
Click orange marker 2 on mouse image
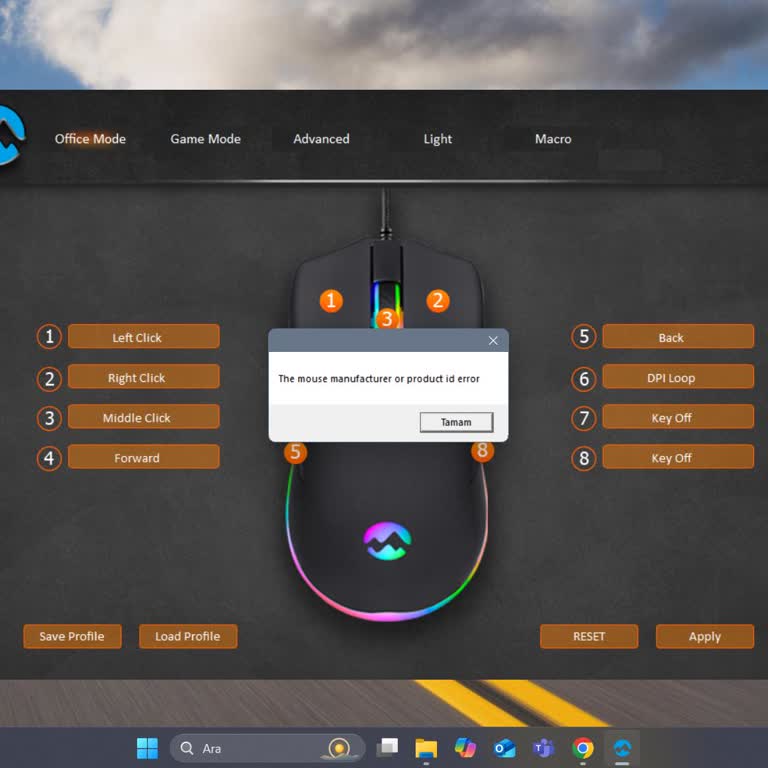point(437,300)
